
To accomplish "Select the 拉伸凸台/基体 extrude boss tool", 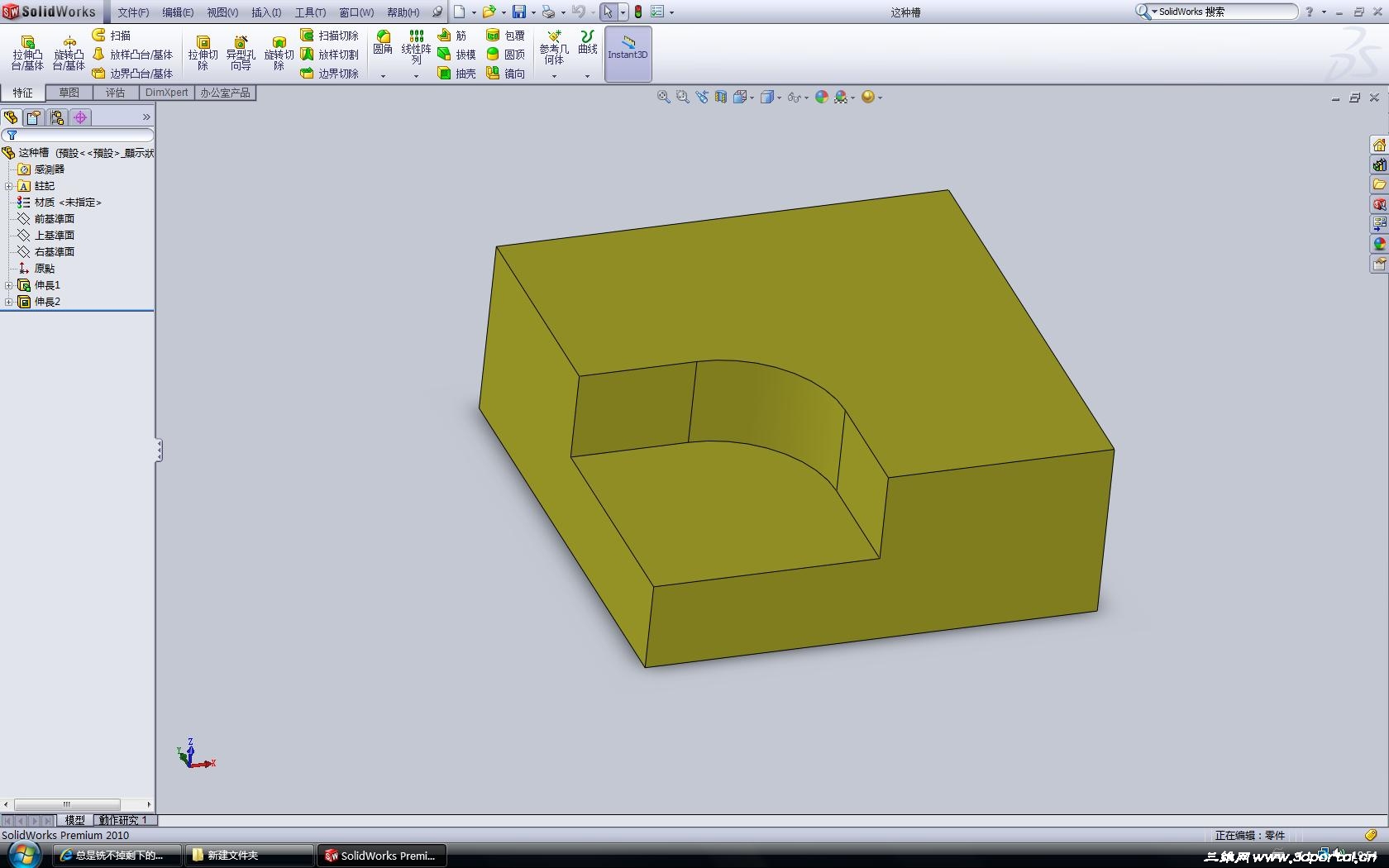I will point(27,53).
